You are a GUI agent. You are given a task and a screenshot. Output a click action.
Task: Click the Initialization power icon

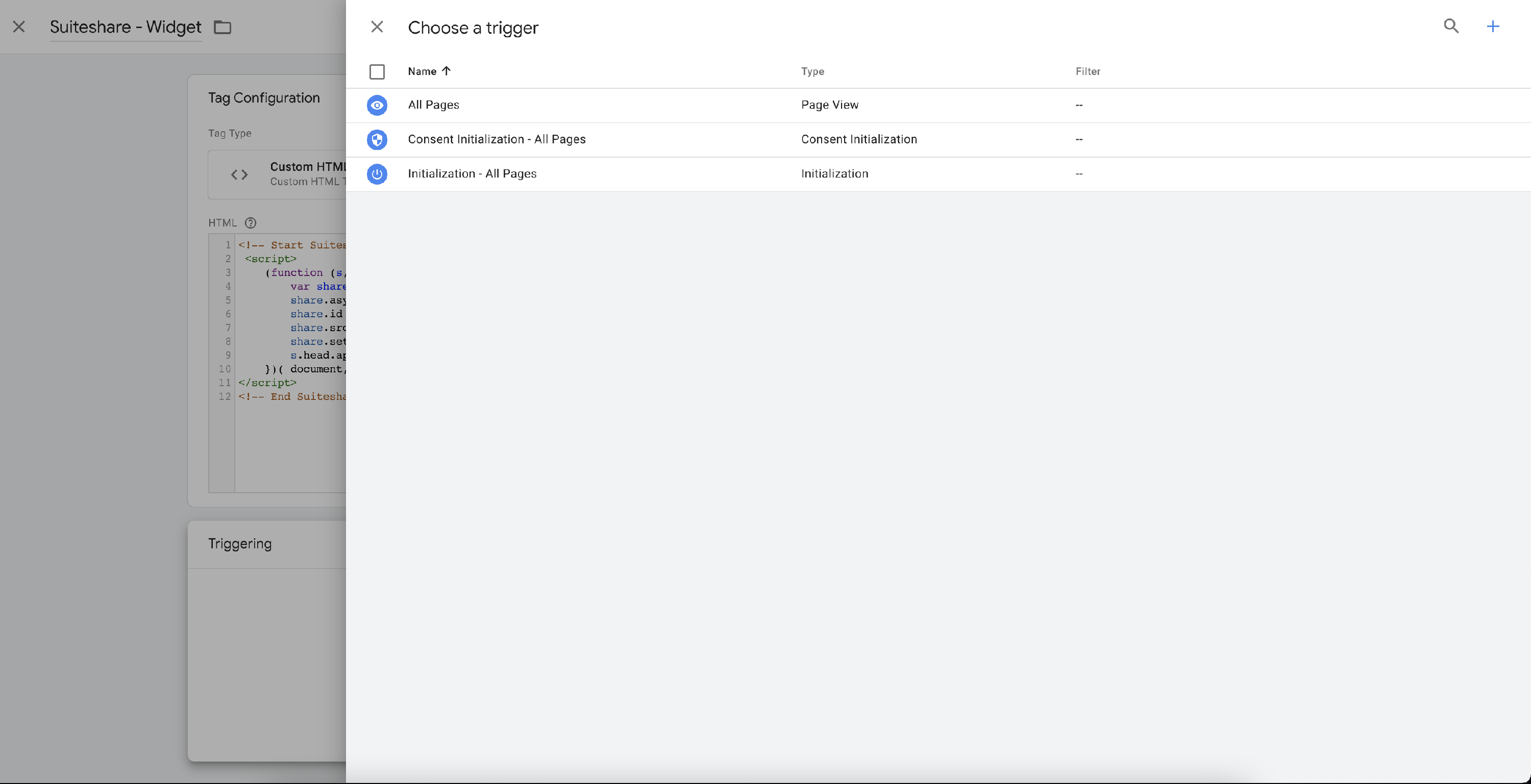click(377, 174)
